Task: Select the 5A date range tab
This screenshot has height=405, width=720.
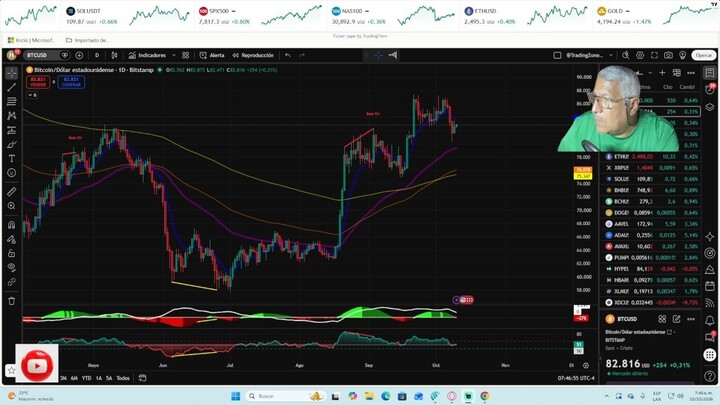Action: [109, 378]
